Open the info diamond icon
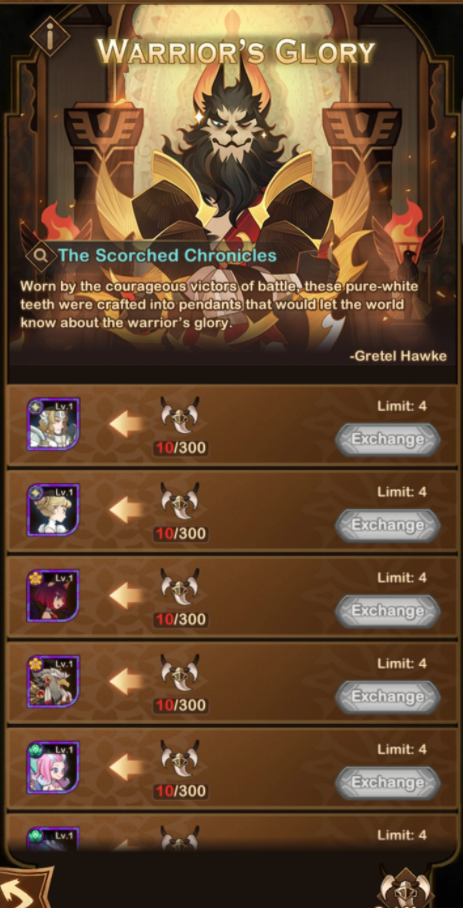The image size is (463, 908). tap(49, 35)
